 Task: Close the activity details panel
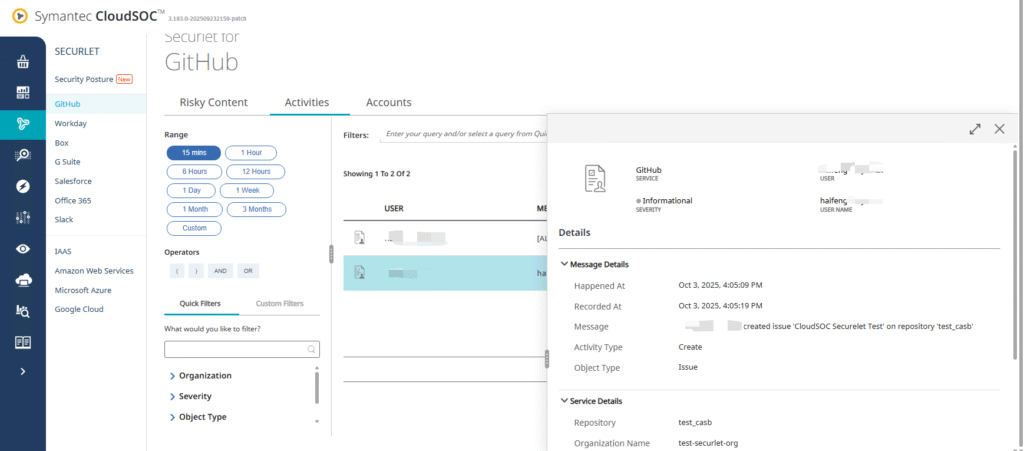coord(999,129)
